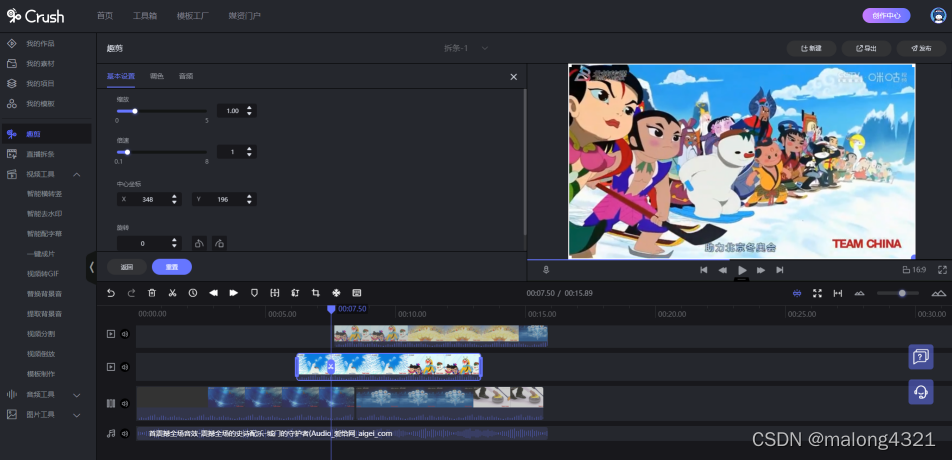Open the user avatar in top-right corner
Viewport: 952px width, 460px height.
tap(938, 16)
